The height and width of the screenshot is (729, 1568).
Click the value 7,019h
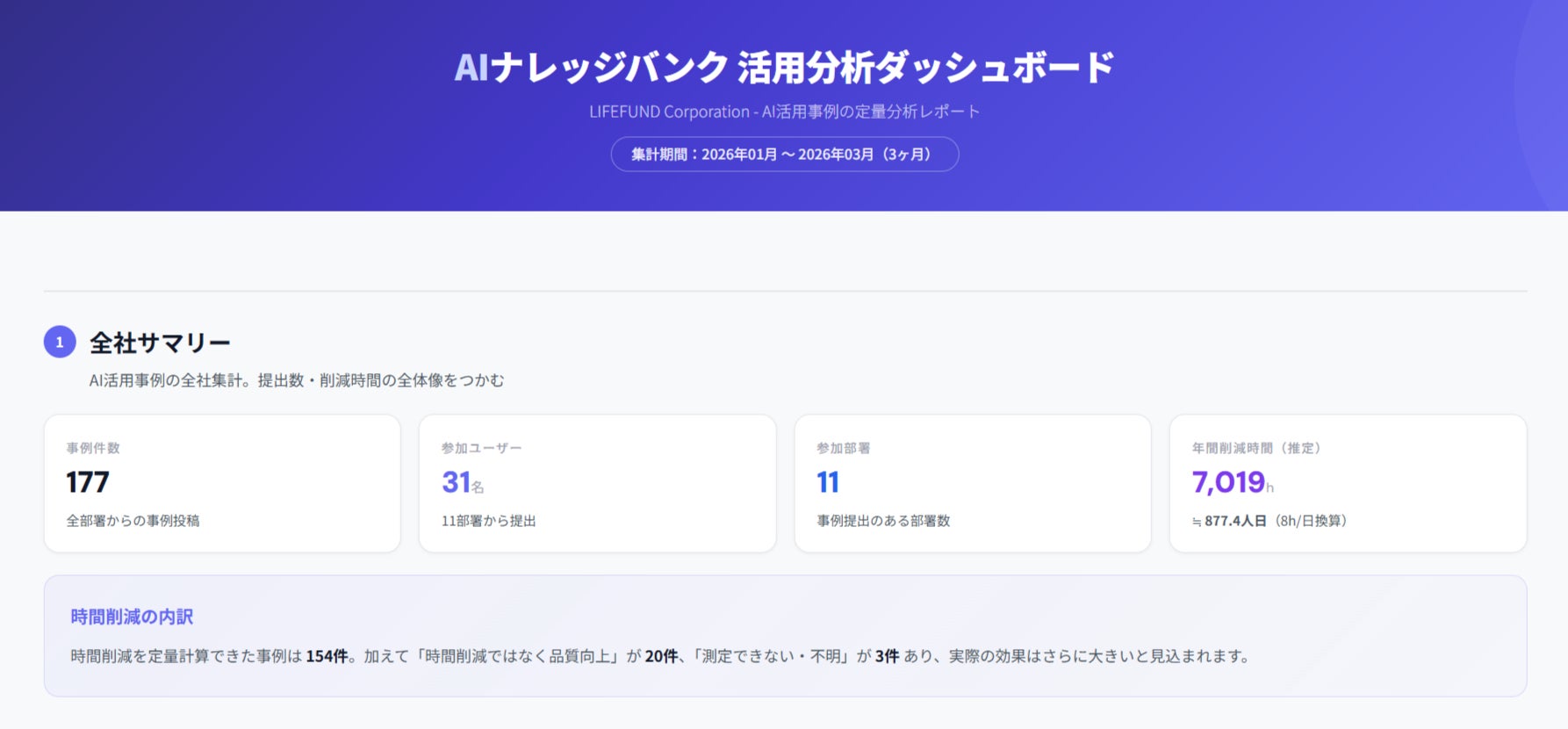click(1233, 482)
